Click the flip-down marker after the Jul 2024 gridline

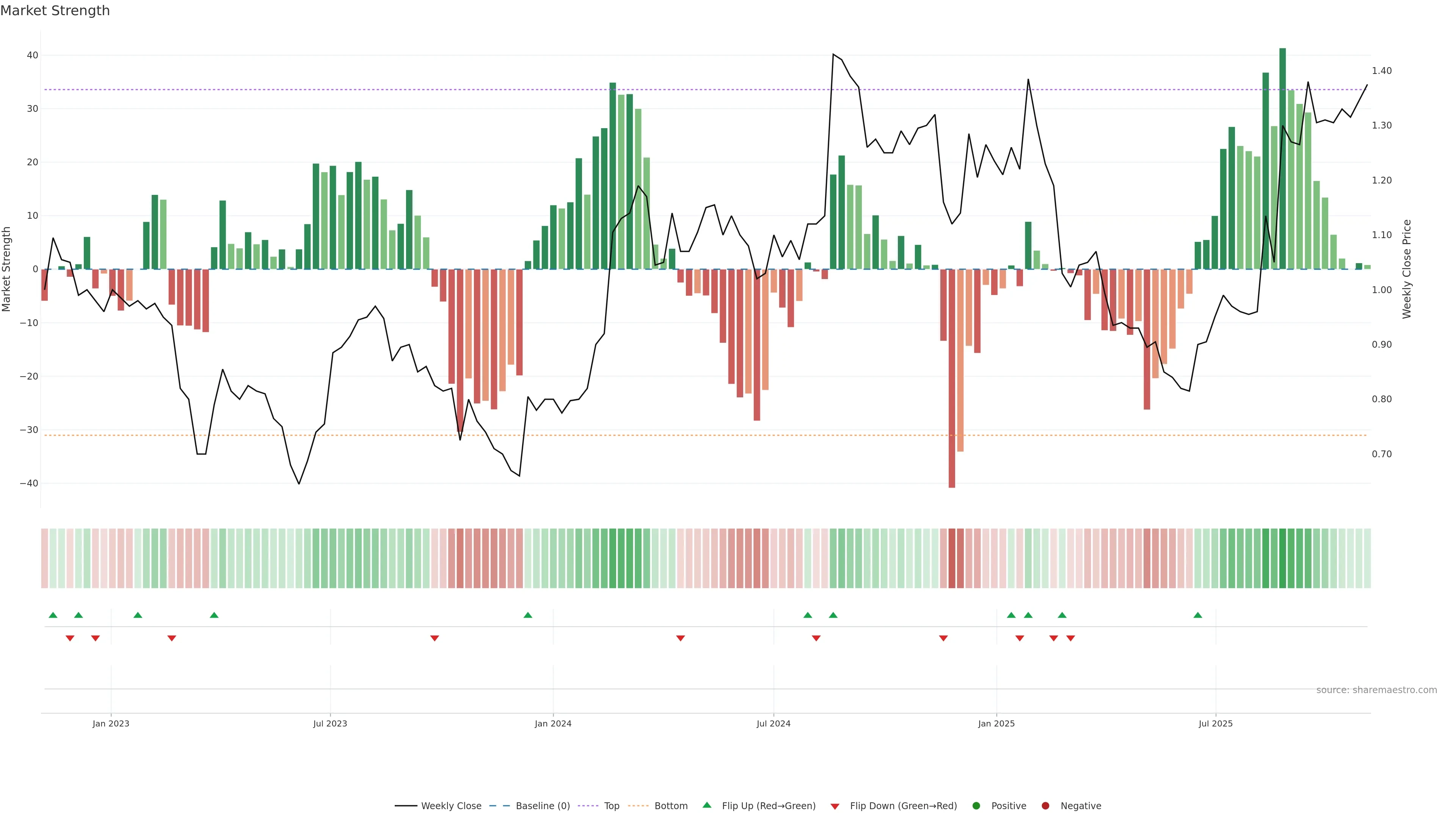(x=816, y=638)
